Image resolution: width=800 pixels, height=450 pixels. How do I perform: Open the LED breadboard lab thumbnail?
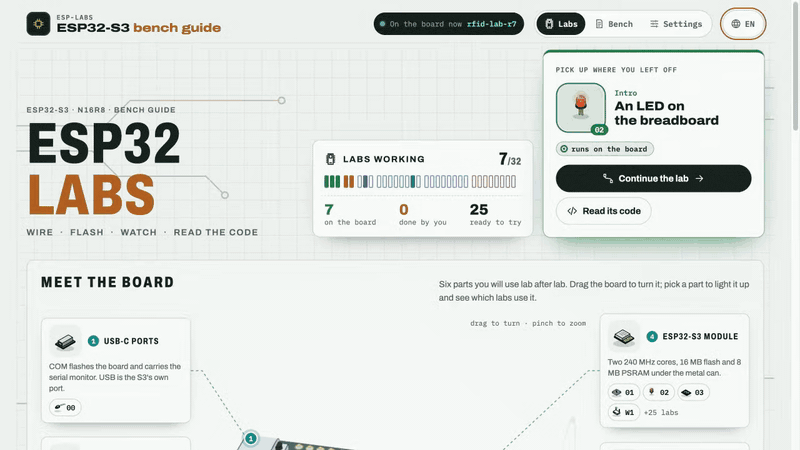click(x=581, y=108)
